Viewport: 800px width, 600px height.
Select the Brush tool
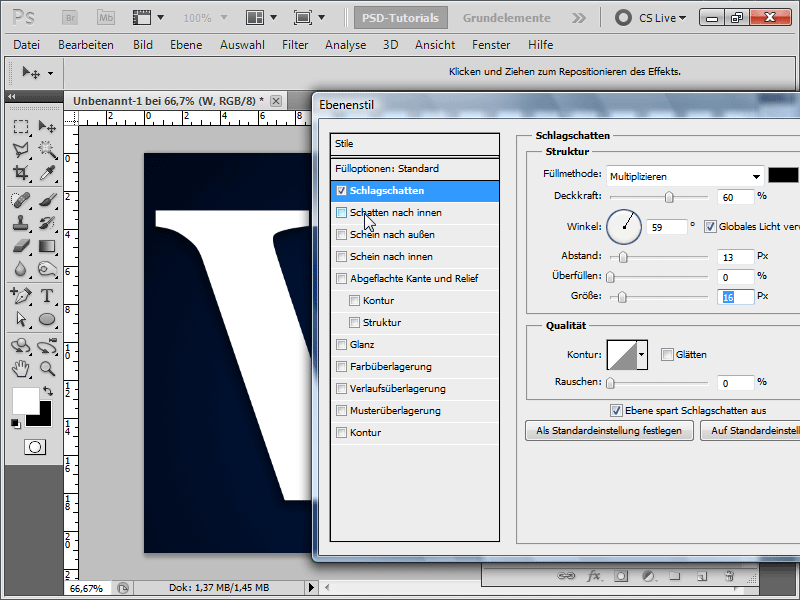[x=47, y=199]
